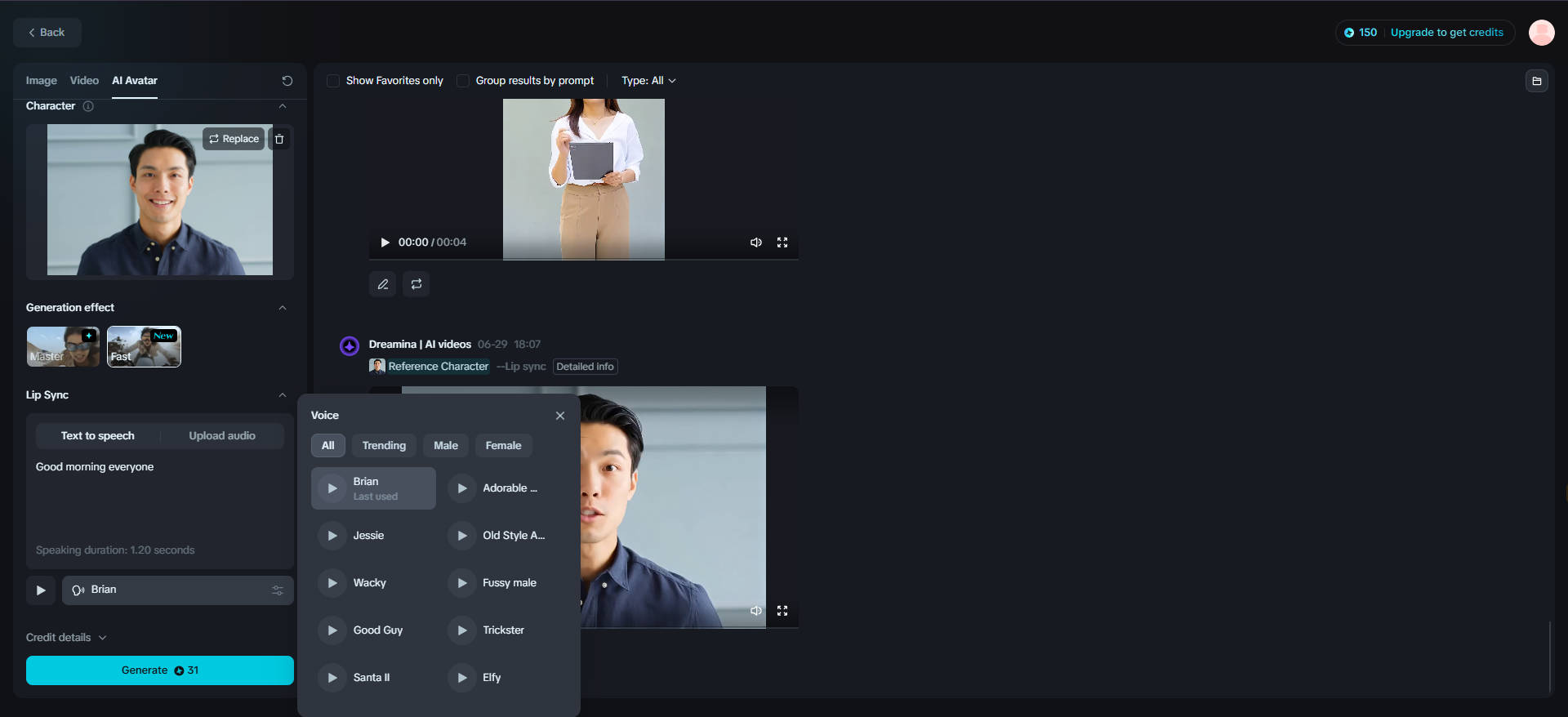Filter voices by Male

[x=446, y=446]
